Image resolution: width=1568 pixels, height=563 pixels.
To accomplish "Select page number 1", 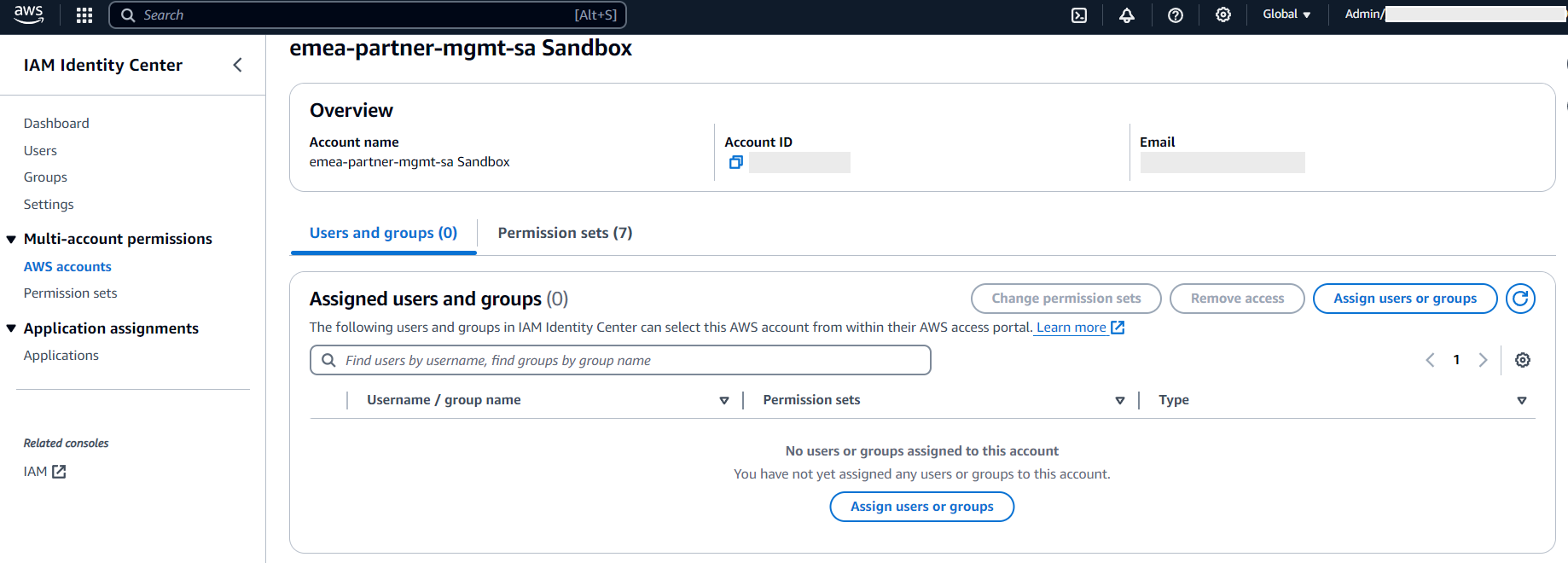I will pos(1457,360).
